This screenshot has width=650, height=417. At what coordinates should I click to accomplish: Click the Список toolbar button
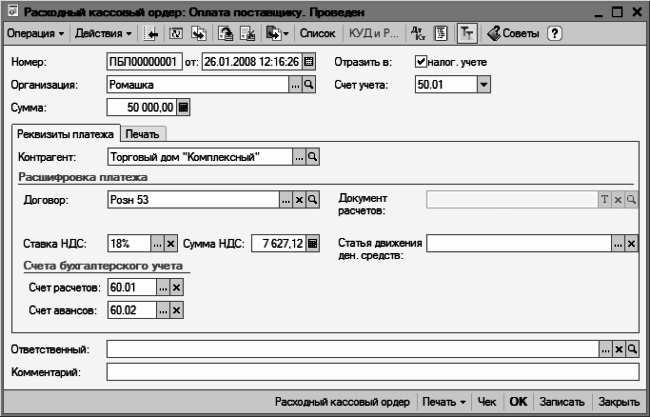click(x=318, y=34)
